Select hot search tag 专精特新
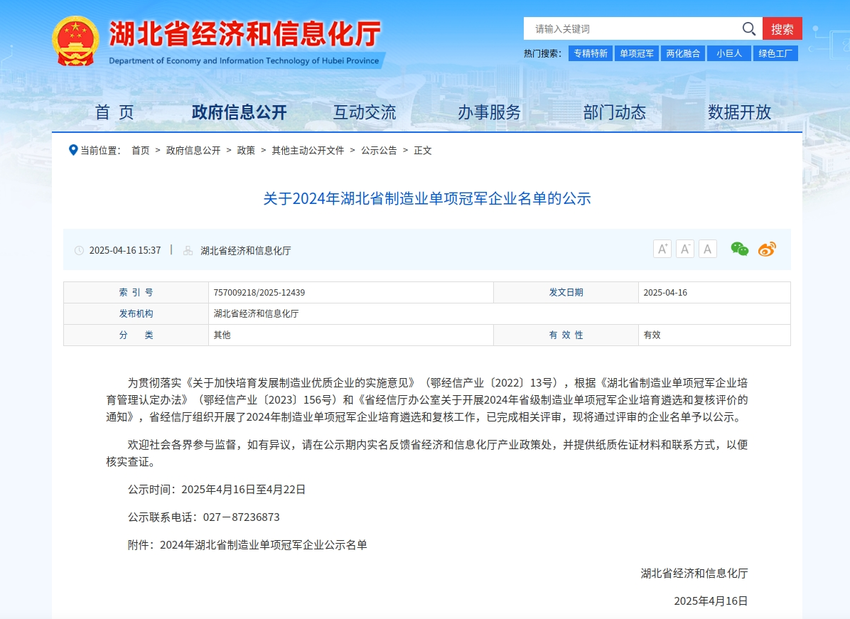 coord(590,53)
